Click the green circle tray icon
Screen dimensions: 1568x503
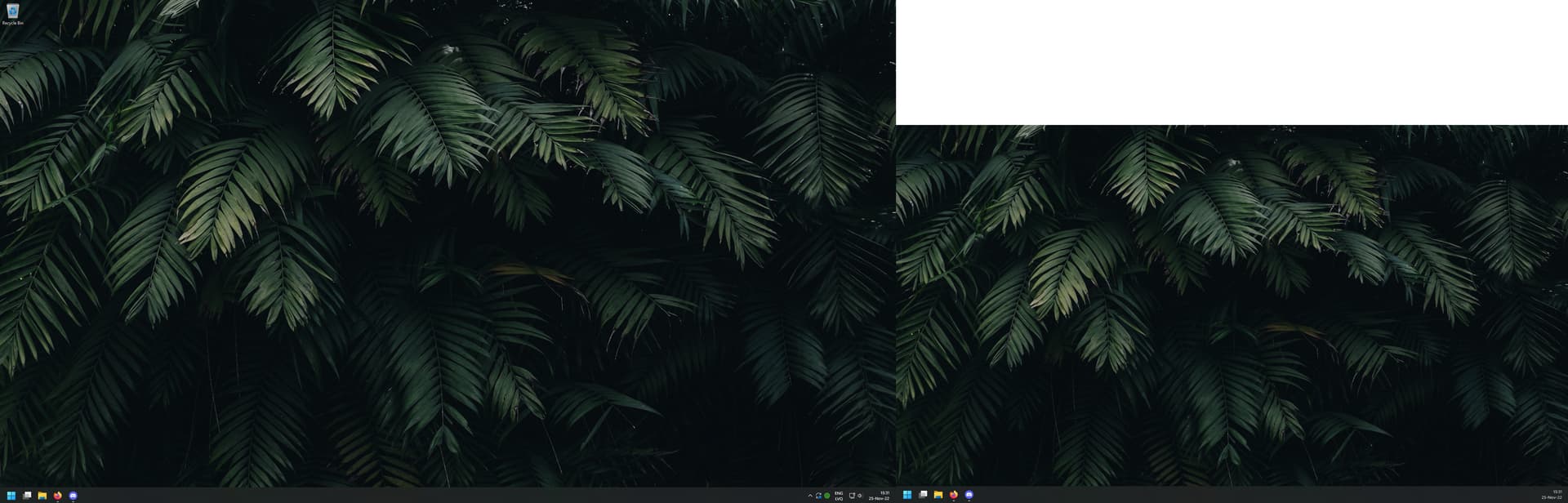827,496
